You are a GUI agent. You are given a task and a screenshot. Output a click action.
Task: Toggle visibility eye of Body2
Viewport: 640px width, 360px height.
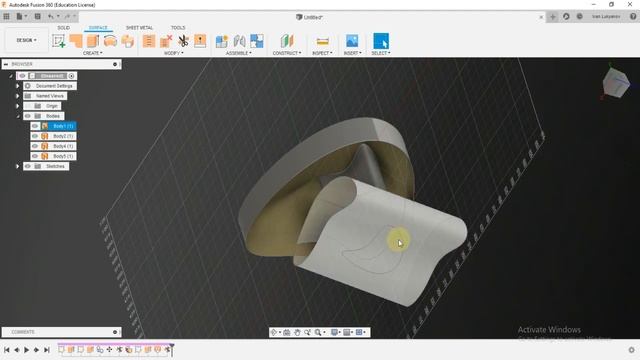tap(35, 136)
